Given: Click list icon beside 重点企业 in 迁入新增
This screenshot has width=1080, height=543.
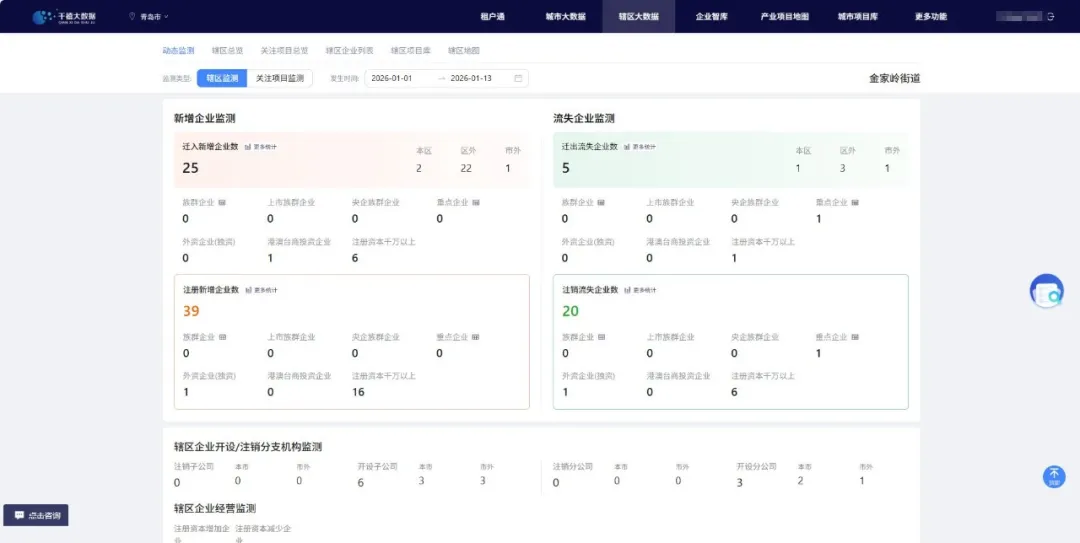Looking at the screenshot, I should (x=476, y=203).
